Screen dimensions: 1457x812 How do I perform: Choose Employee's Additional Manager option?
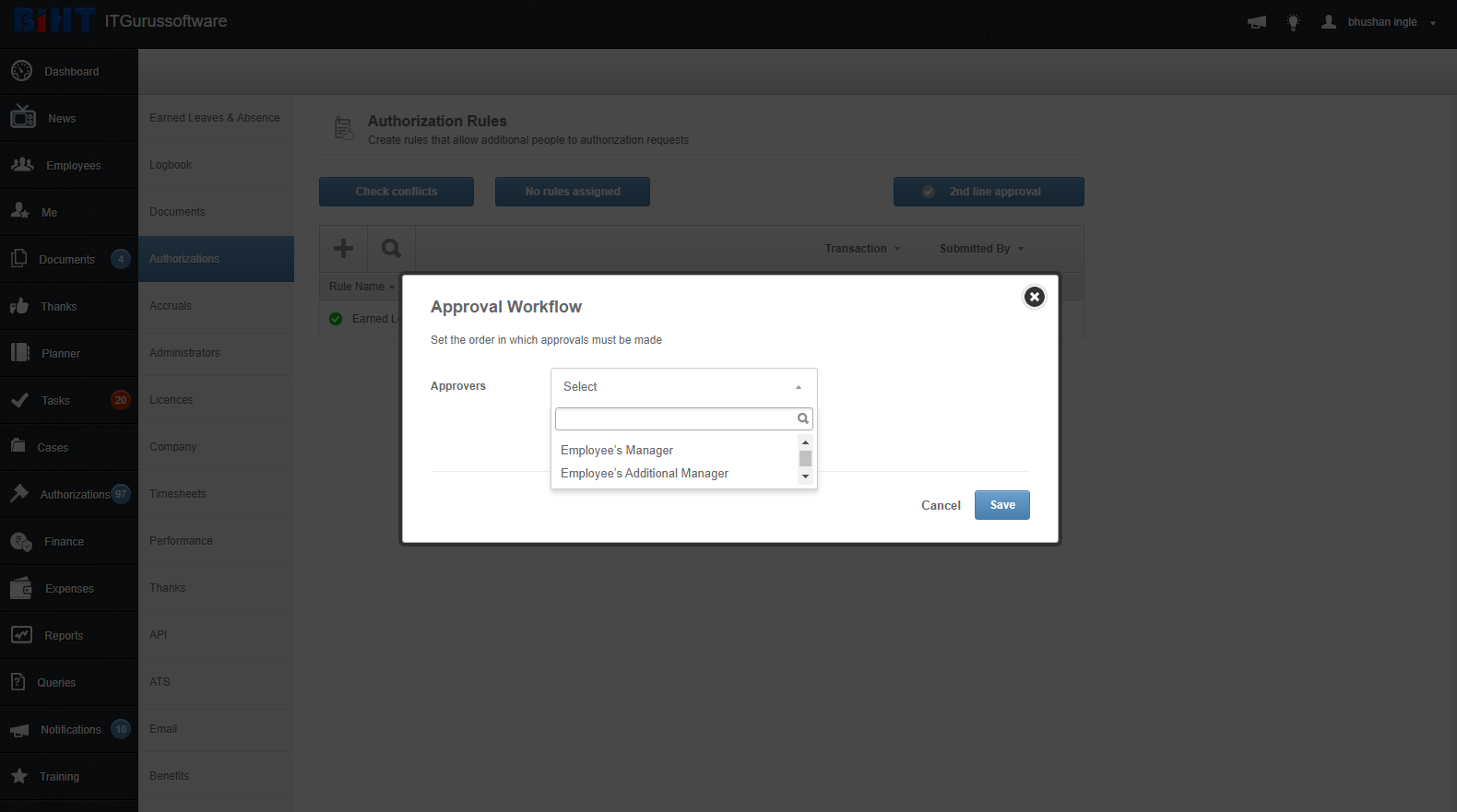pos(645,473)
